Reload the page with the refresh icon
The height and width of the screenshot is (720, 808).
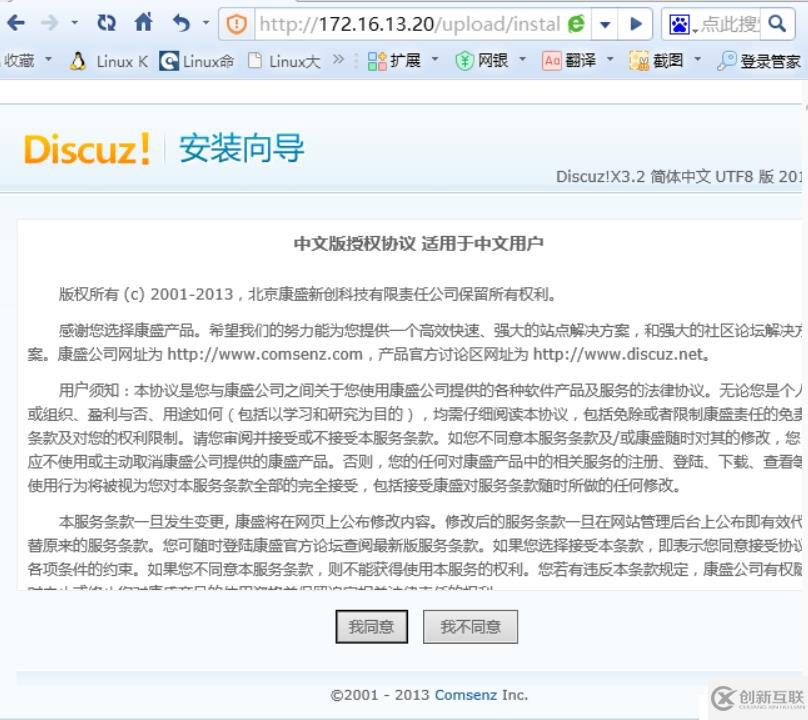[x=107, y=23]
